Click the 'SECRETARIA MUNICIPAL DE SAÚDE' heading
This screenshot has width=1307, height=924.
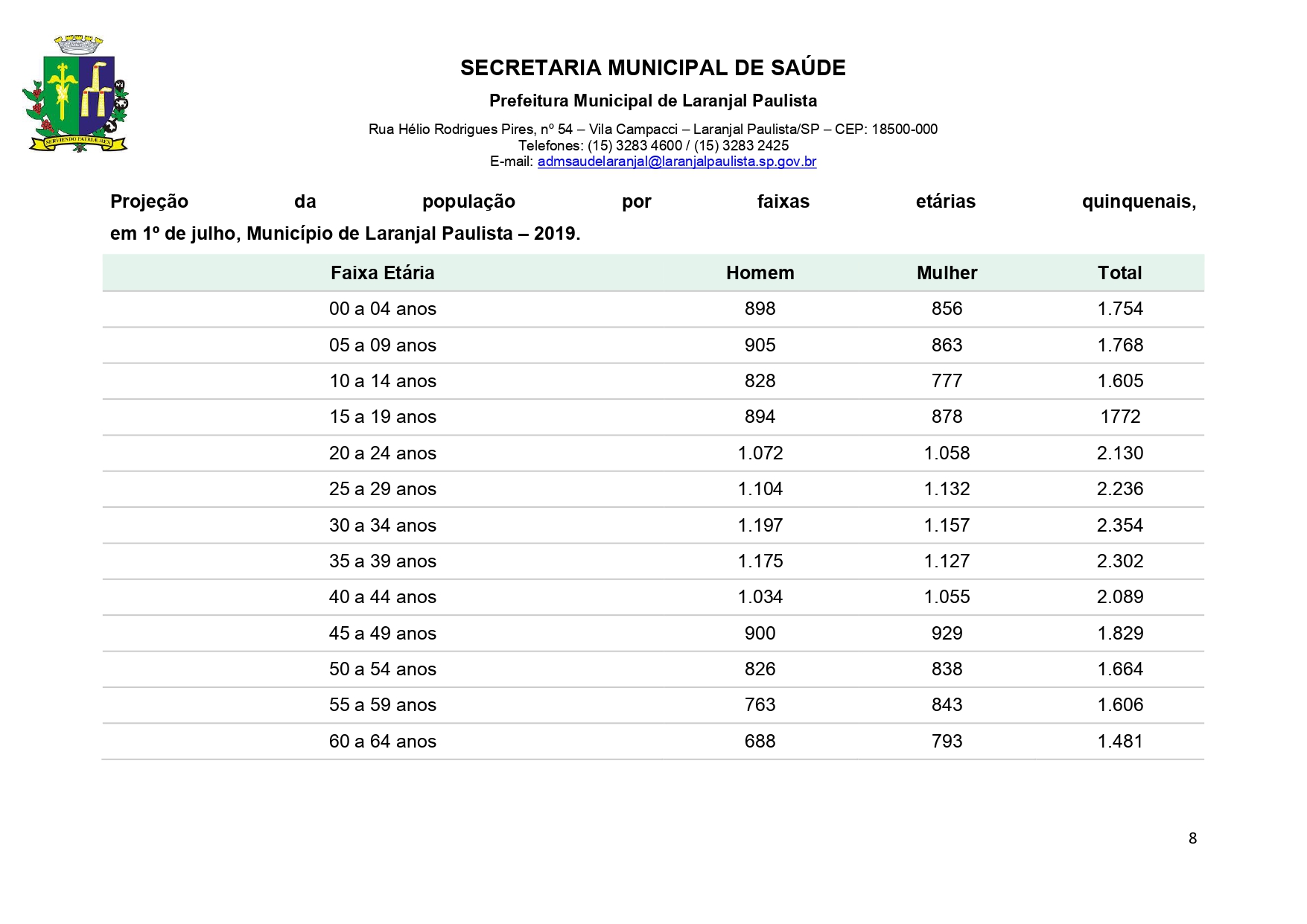point(653,68)
